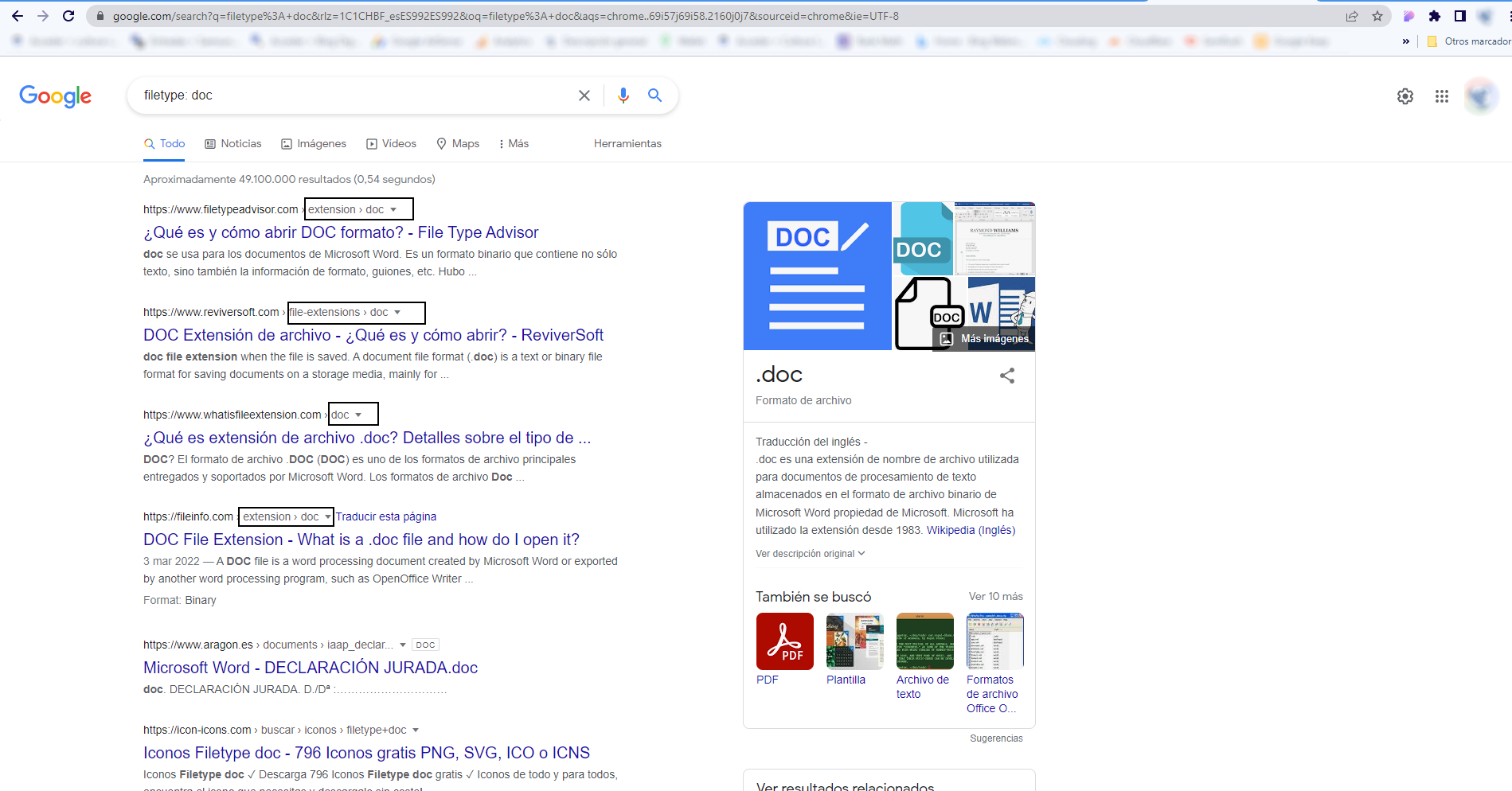Switch to the Videos tab

391,144
